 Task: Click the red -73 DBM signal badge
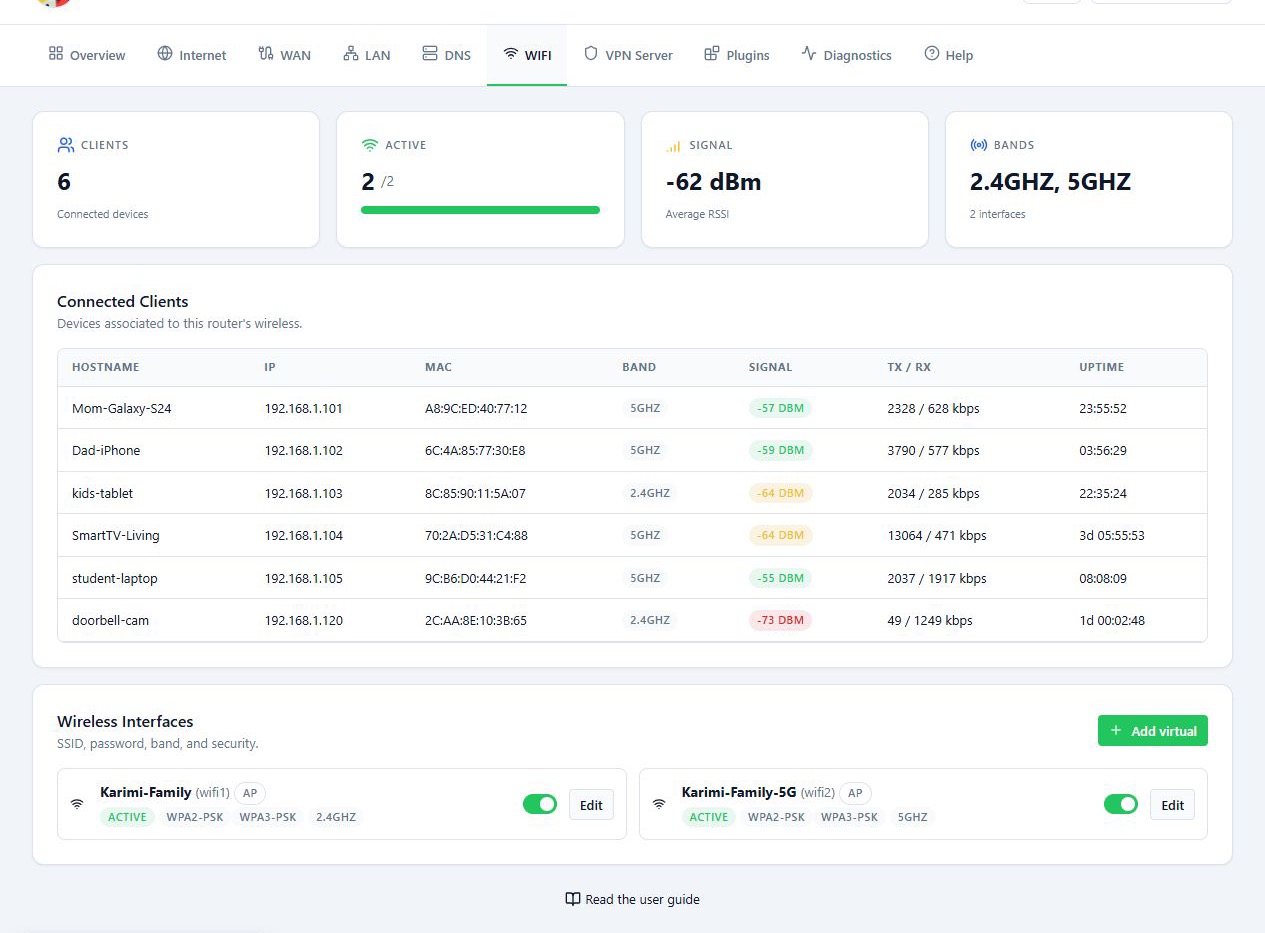781,620
